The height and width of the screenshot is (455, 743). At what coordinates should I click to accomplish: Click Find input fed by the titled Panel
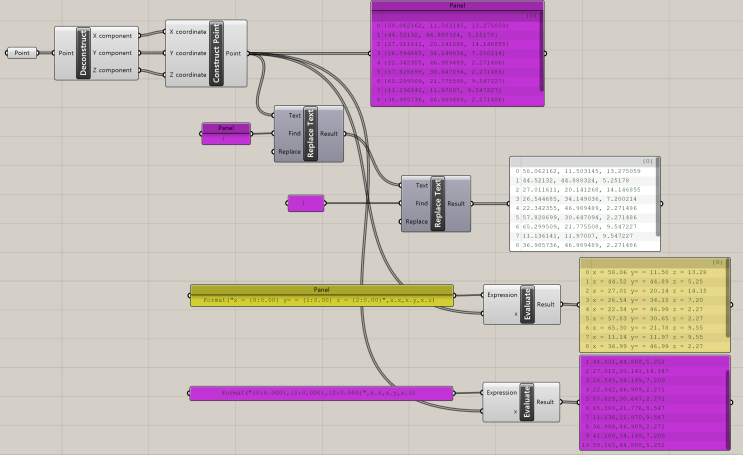click(294, 133)
